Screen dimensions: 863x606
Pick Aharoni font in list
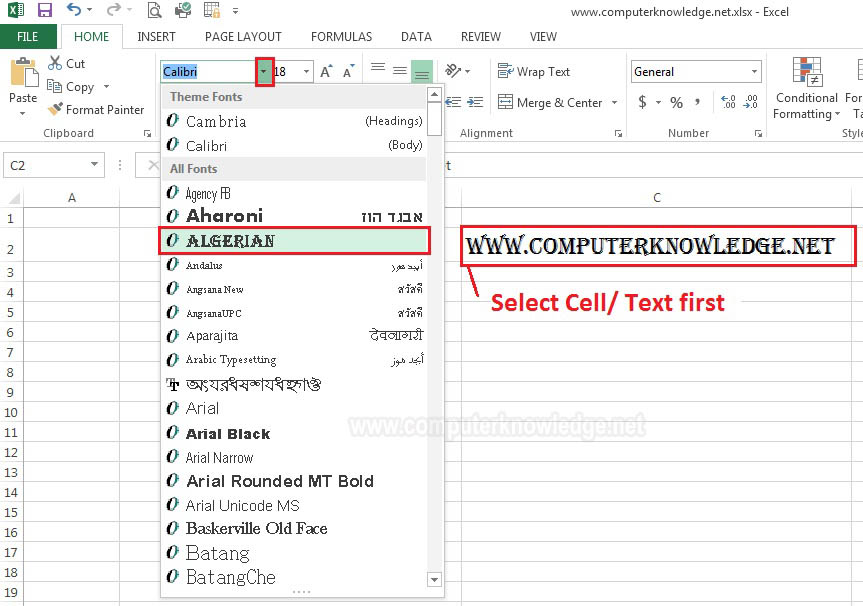point(294,216)
